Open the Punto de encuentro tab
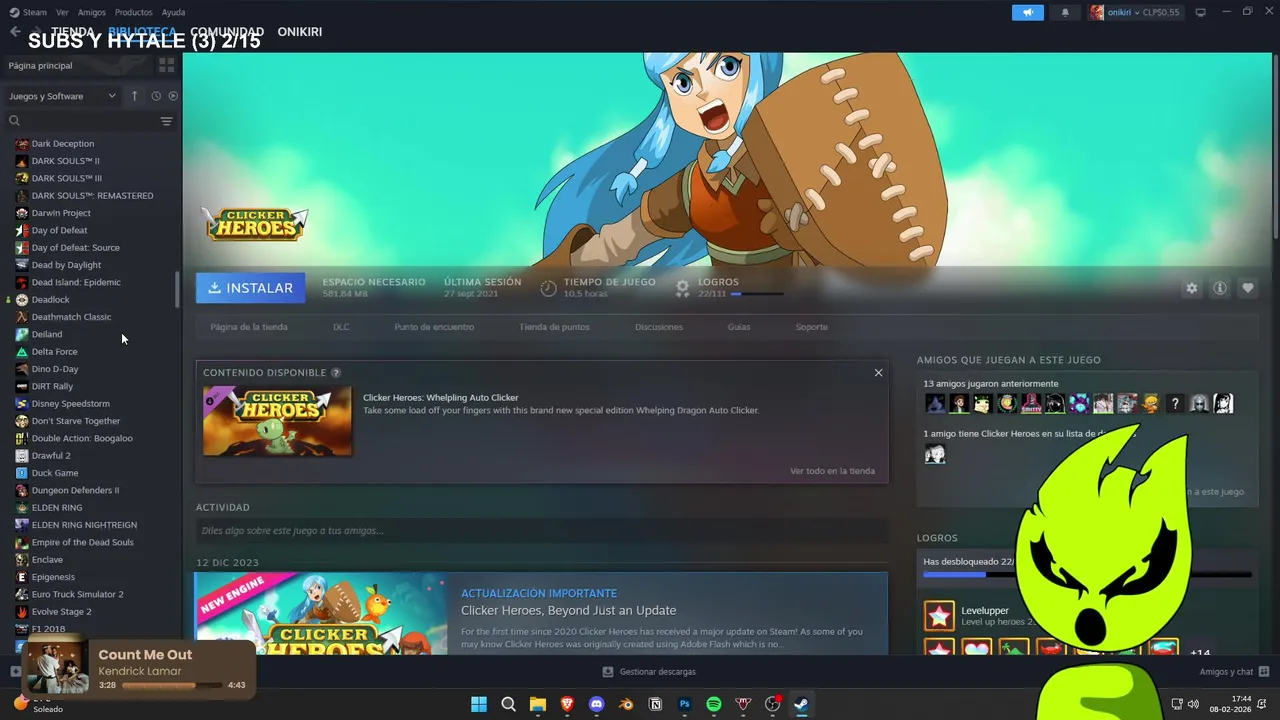Screen dimensions: 1280x720 [434, 327]
